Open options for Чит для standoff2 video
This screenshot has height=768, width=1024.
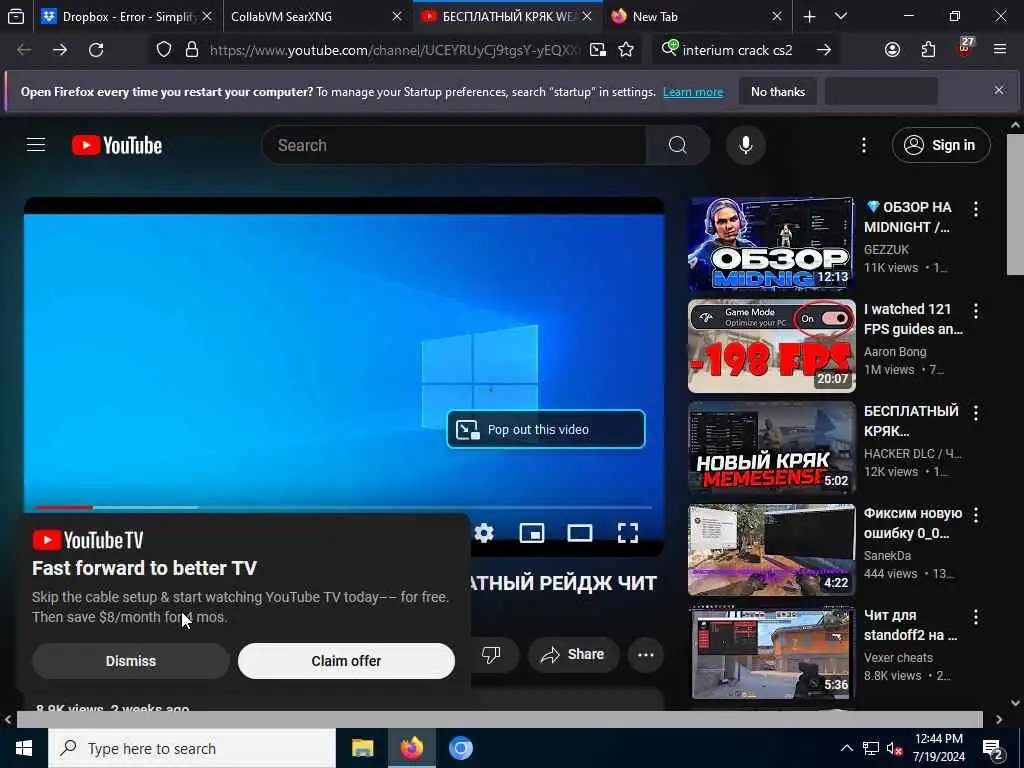976,616
